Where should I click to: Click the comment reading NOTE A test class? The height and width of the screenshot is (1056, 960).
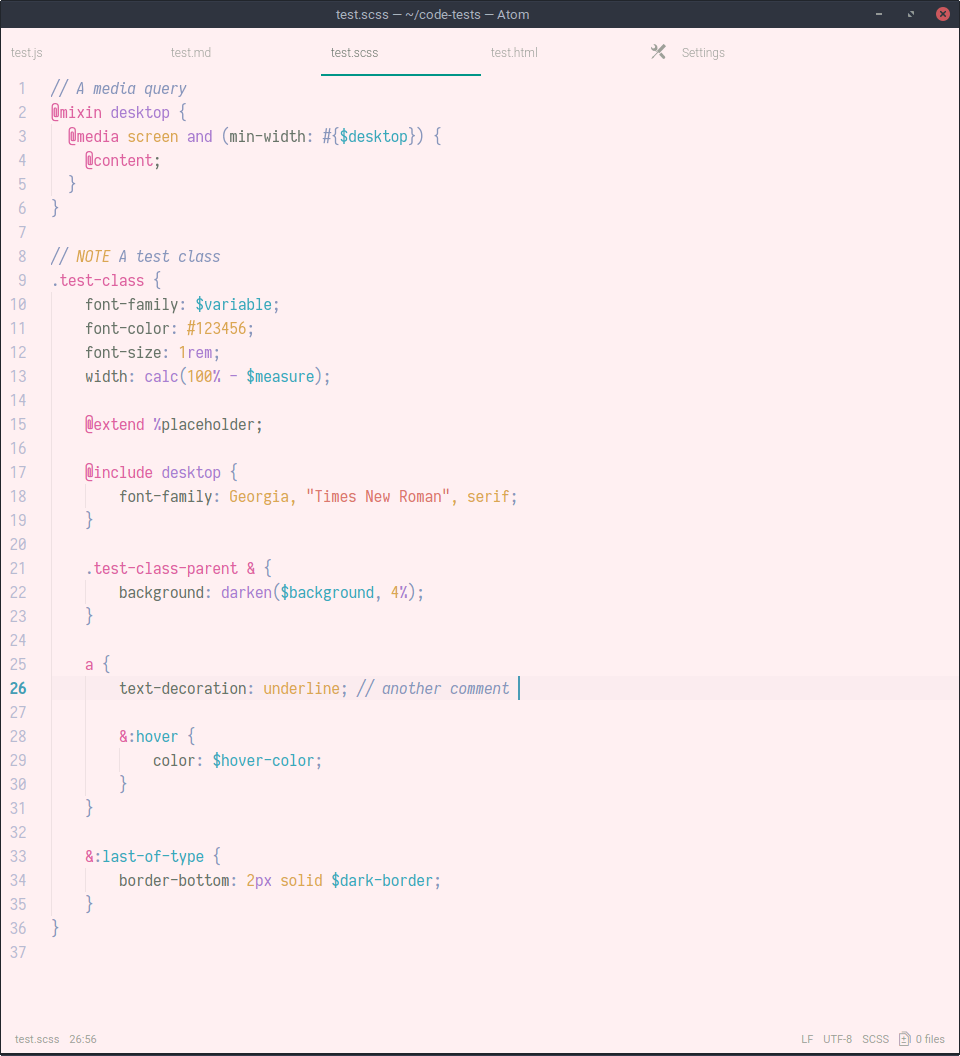tap(135, 256)
